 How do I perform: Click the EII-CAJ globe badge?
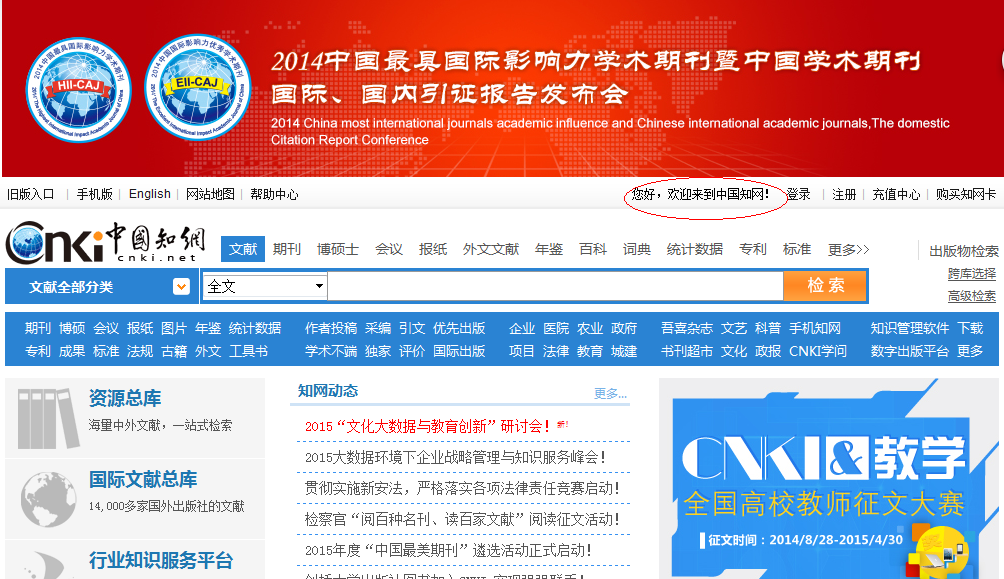[x=198, y=87]
